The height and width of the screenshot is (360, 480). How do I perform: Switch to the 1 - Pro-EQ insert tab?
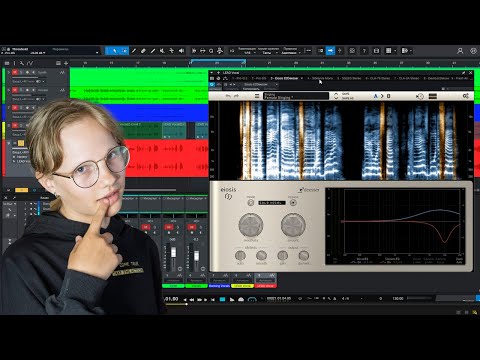(x=240, y=78)
